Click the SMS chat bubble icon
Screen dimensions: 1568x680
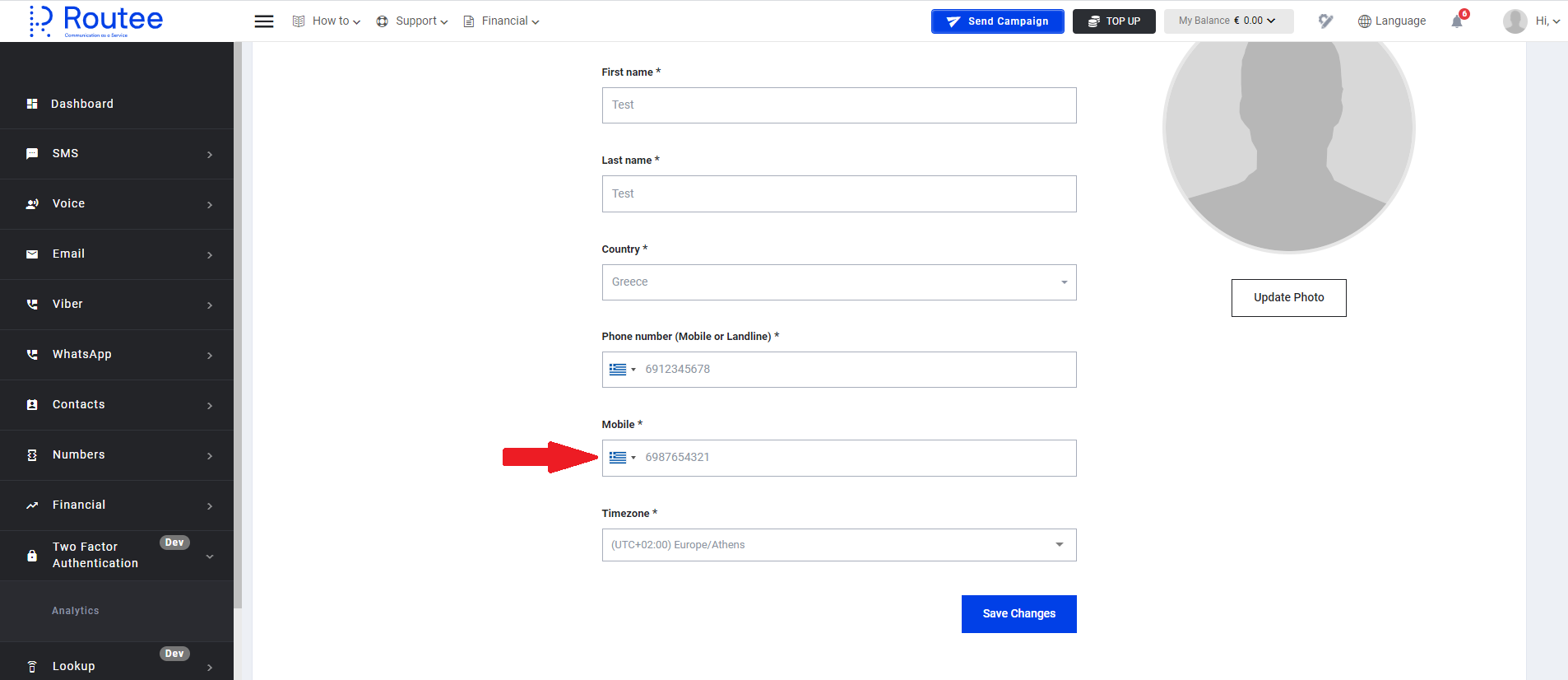pyautogui.click(x=32, y=154)
